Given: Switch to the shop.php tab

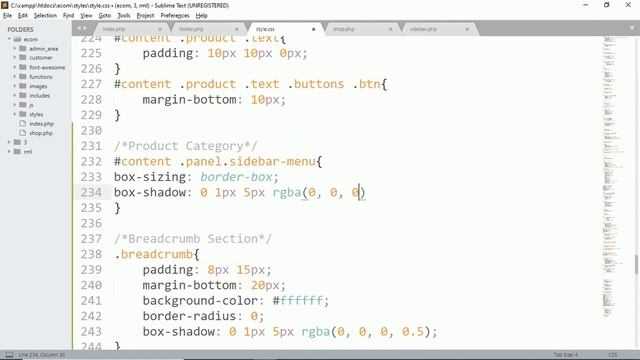Looking at the screenshot, I should [344, 29].
